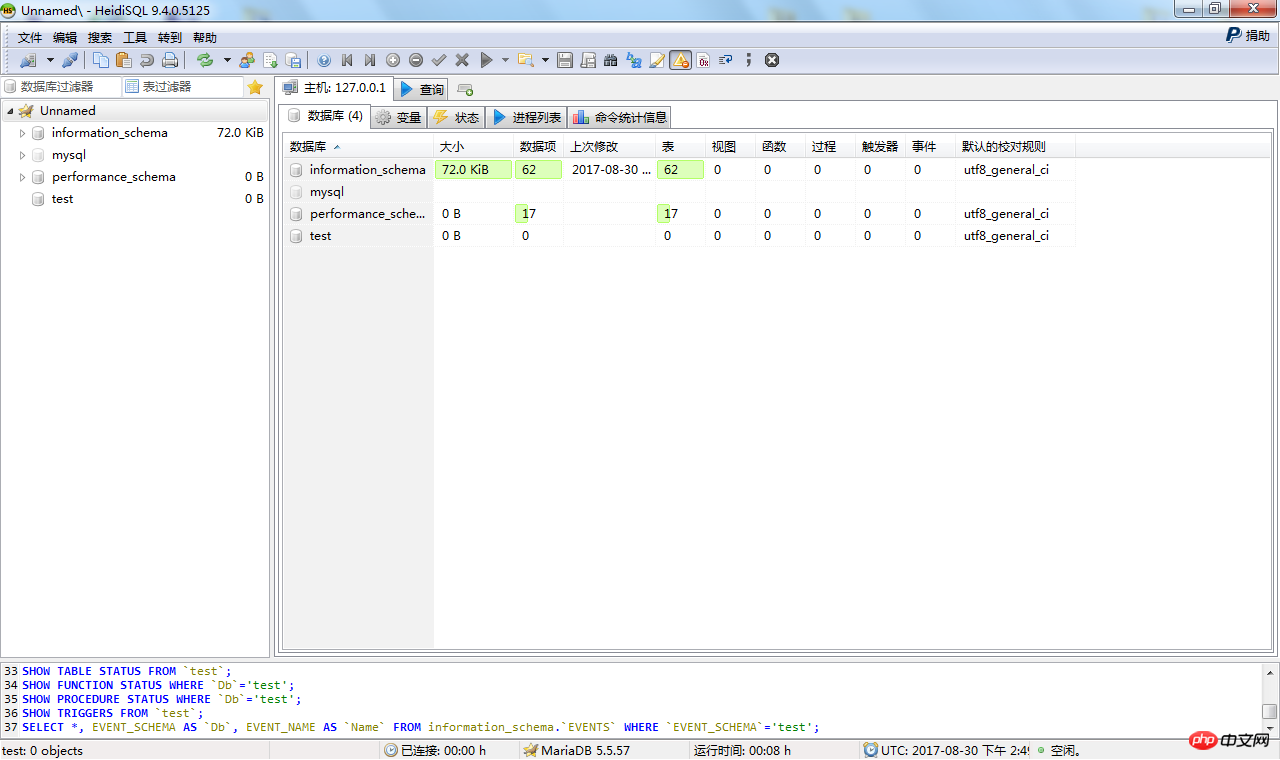Click the Undo arrow icon
This screenshot has height=760, width=1280.
click(x=147, y=60)
